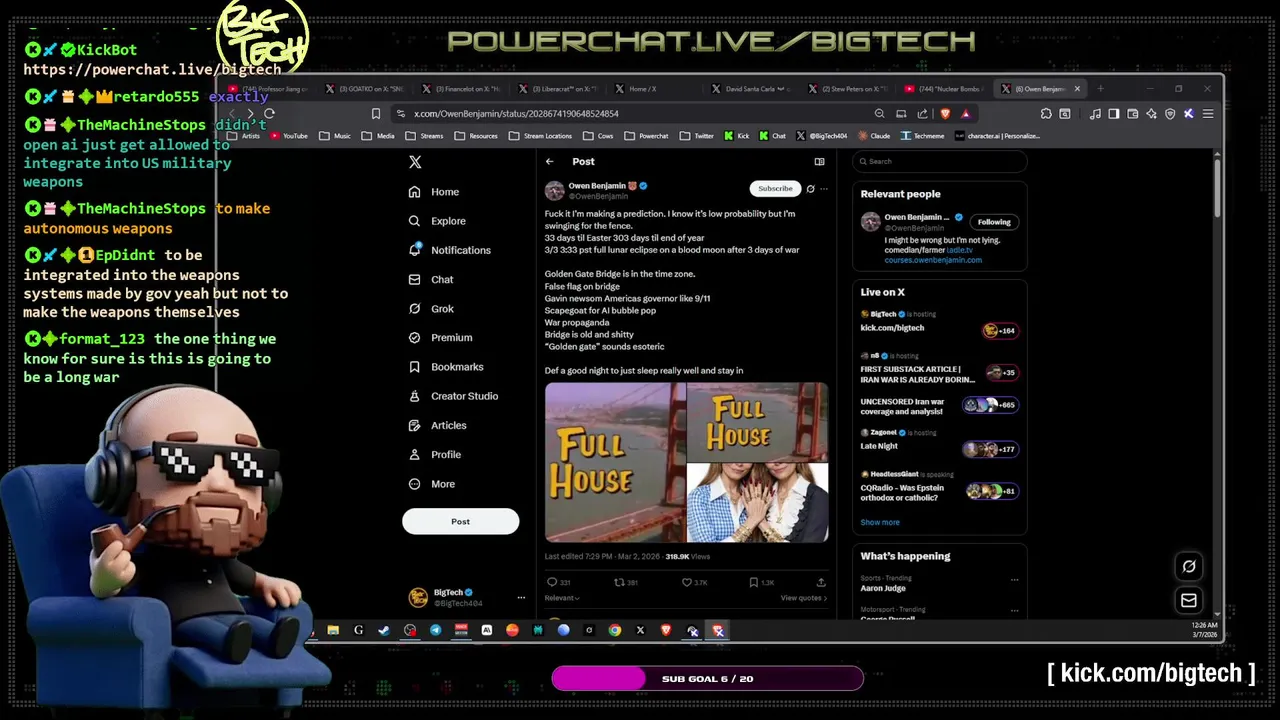The height and width of the screenshot is (720, 1280).
Task: Switch to the GOATKO on X tab
Action: (365, 89)
